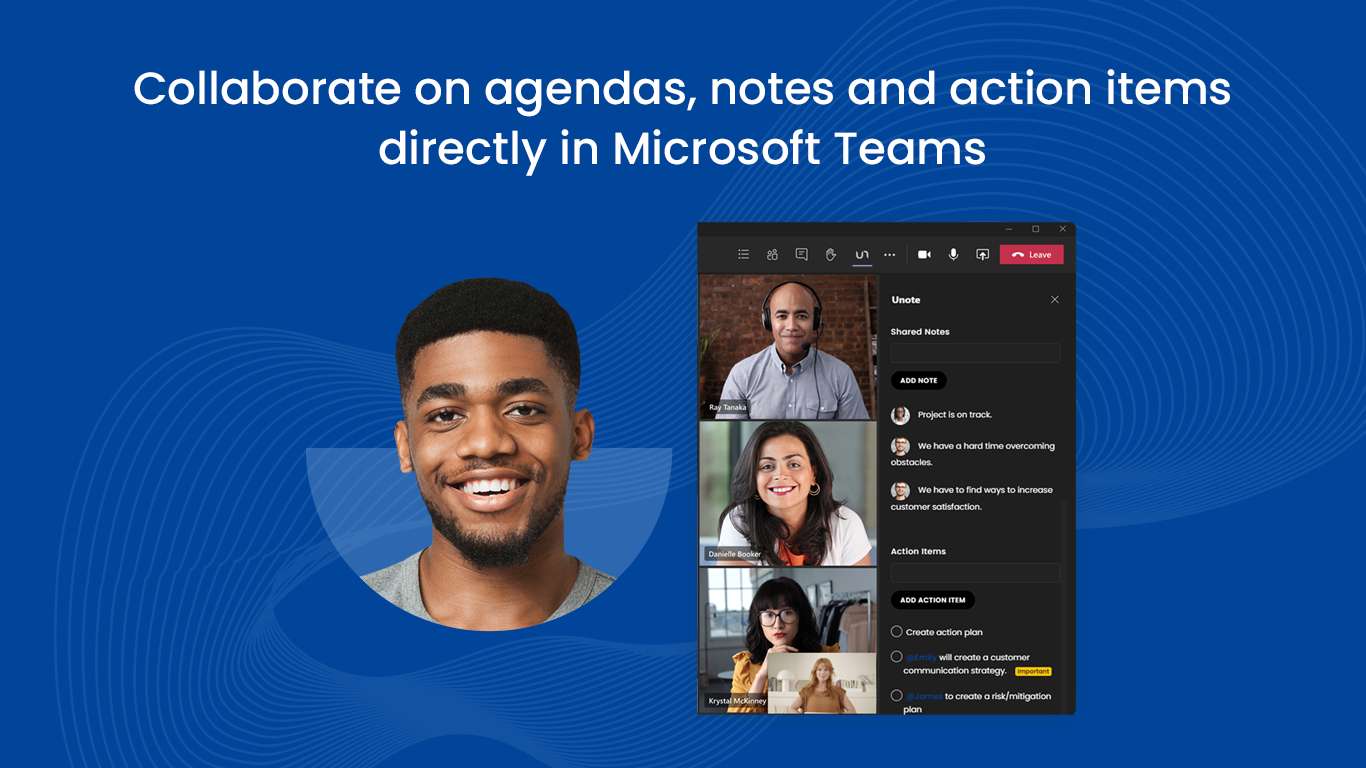Click the 'Krystal McKinney' name label
This screenshot has width=1366, height=768.
pyautogui.click(x=736, y=701)
